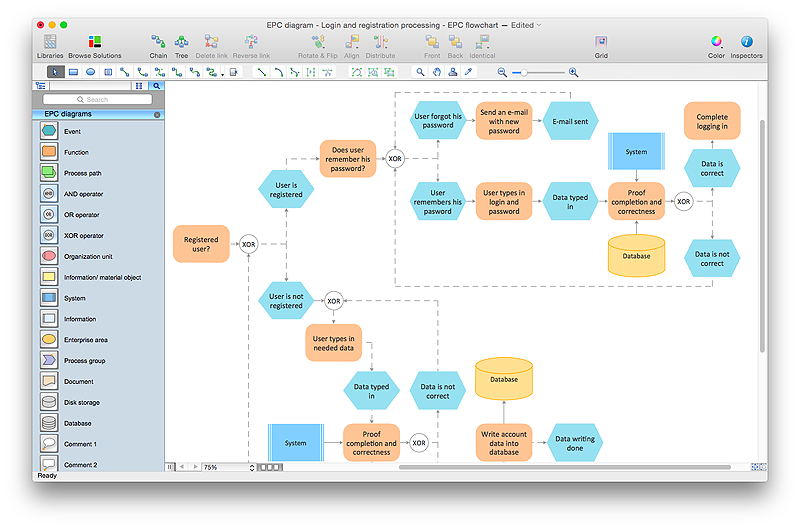Close the EPC diagrams library

[157, 115]
